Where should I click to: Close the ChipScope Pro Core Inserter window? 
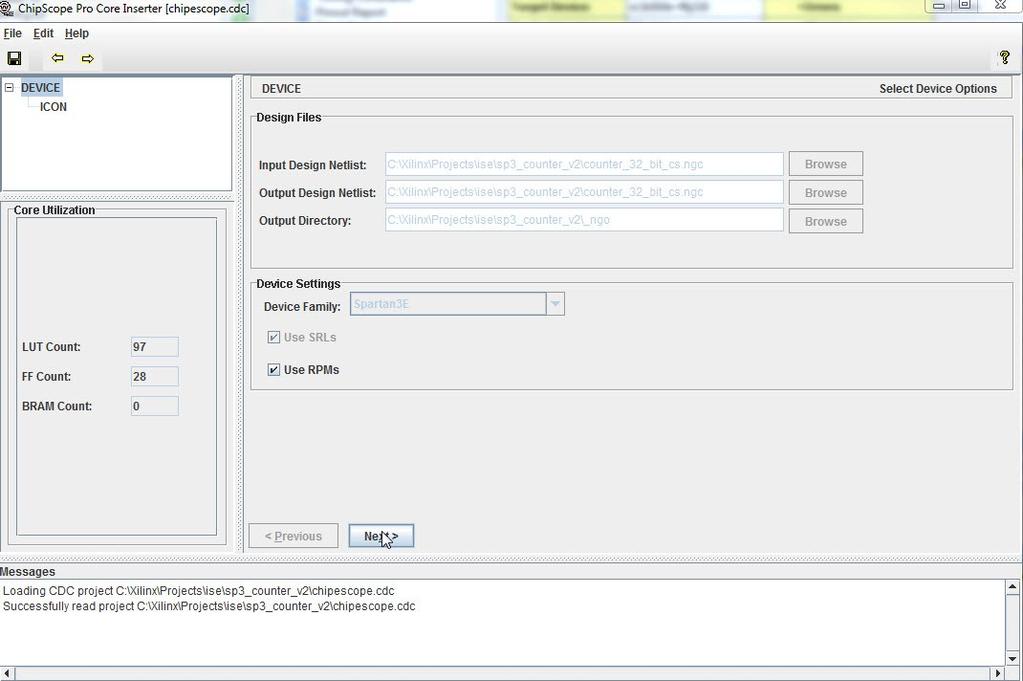point(1001,5)
